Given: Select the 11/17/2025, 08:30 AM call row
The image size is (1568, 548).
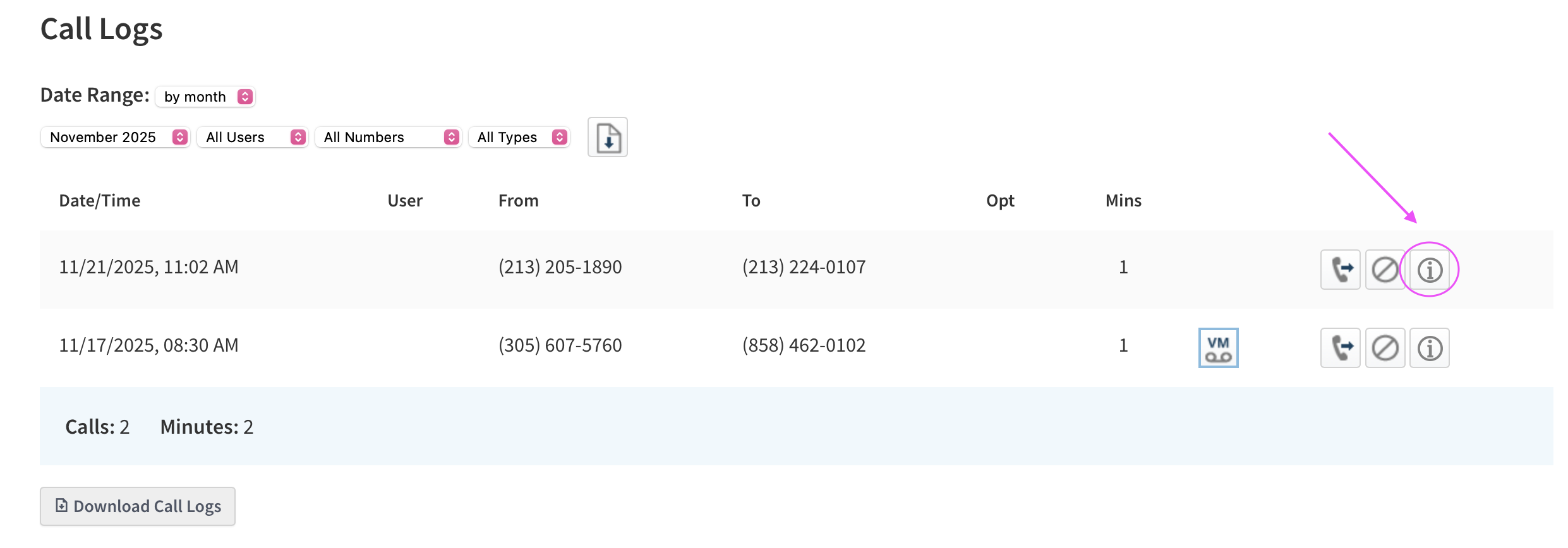Looking at the screenshot, I should click(x=148, y=345).
